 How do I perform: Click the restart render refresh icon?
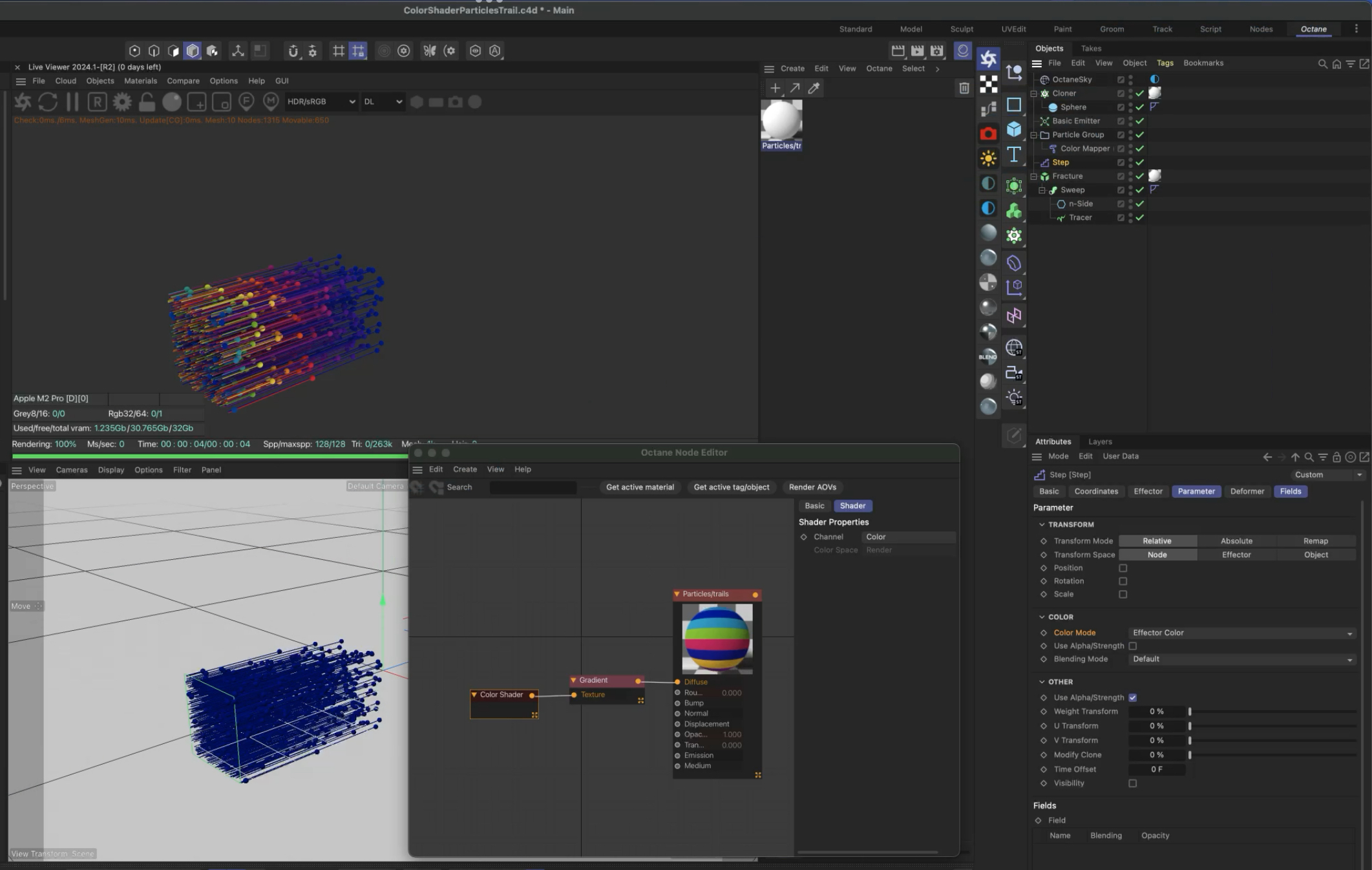coord(47,101)
